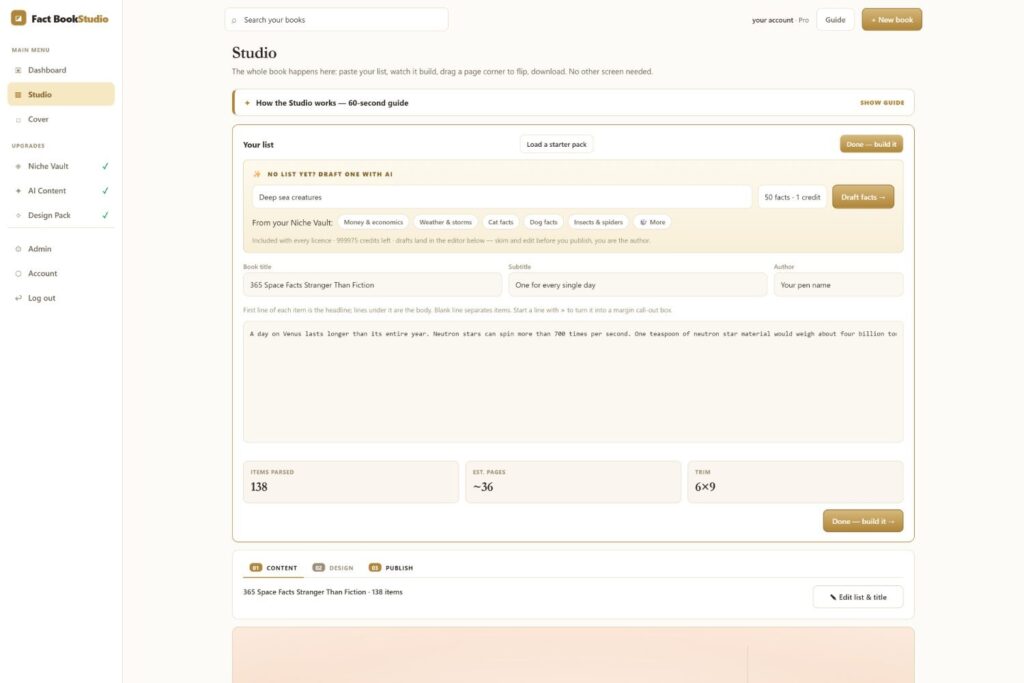The width and height of the screenshot is (1024, 683).
Task: Click the search magnifier icon
Action: [234, 20]
